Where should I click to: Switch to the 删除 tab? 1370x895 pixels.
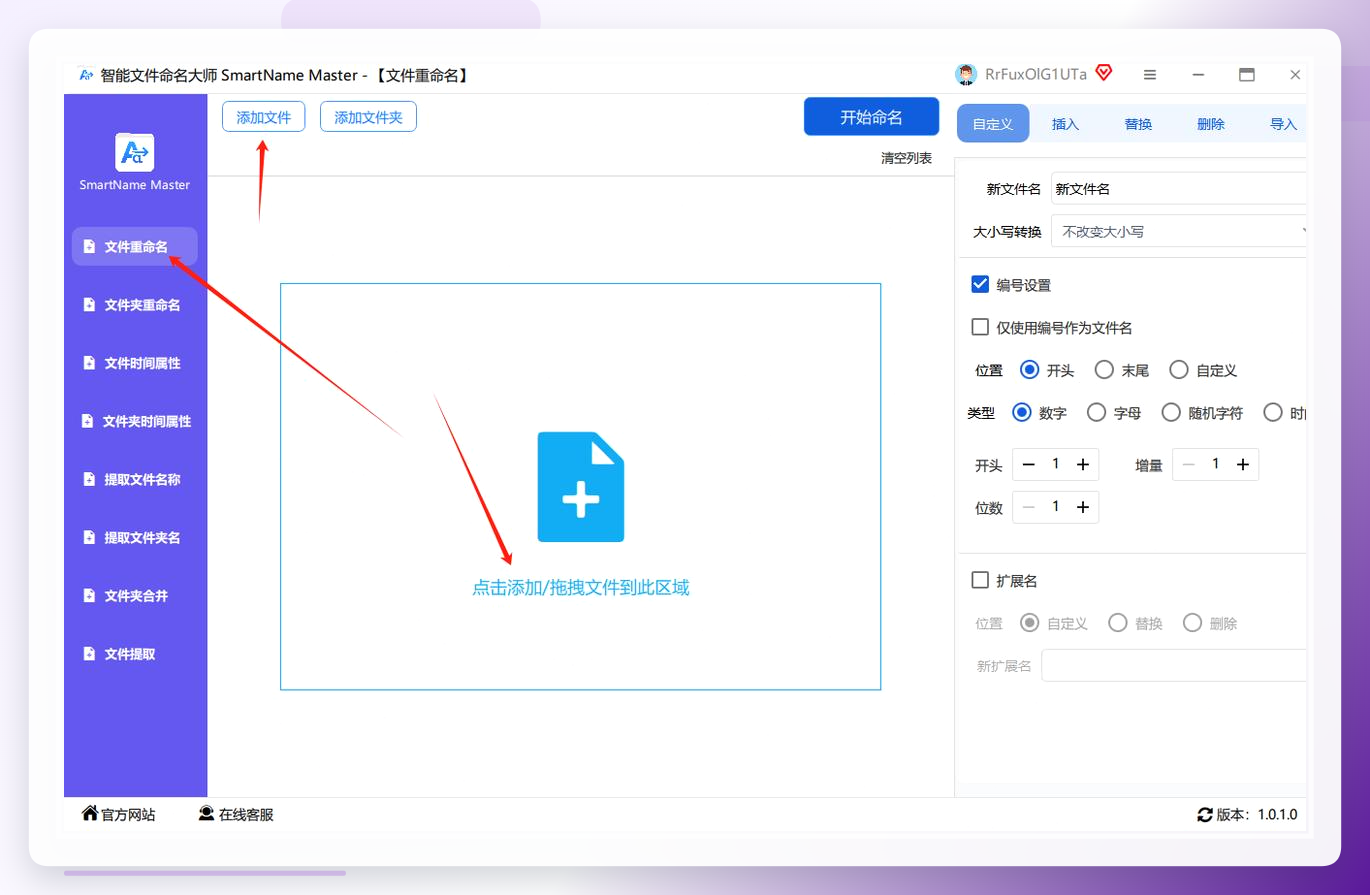coord(1210,124)
